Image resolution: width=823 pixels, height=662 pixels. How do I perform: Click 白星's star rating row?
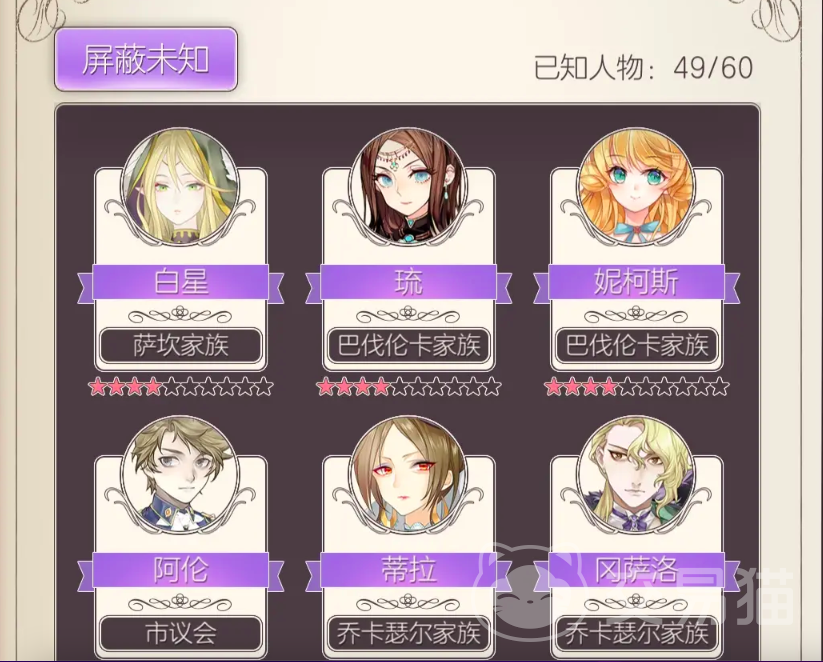coord(181,387)
